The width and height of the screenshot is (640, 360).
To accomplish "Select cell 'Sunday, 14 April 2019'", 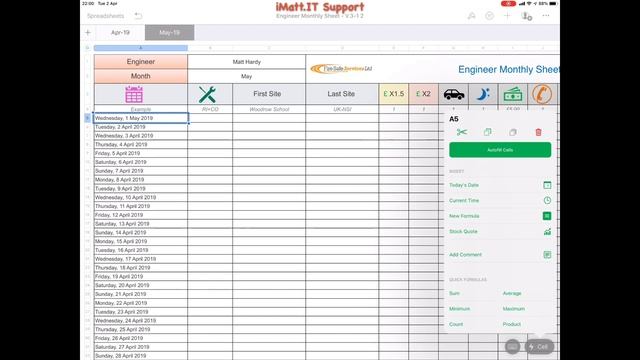I will coord(141,233).
